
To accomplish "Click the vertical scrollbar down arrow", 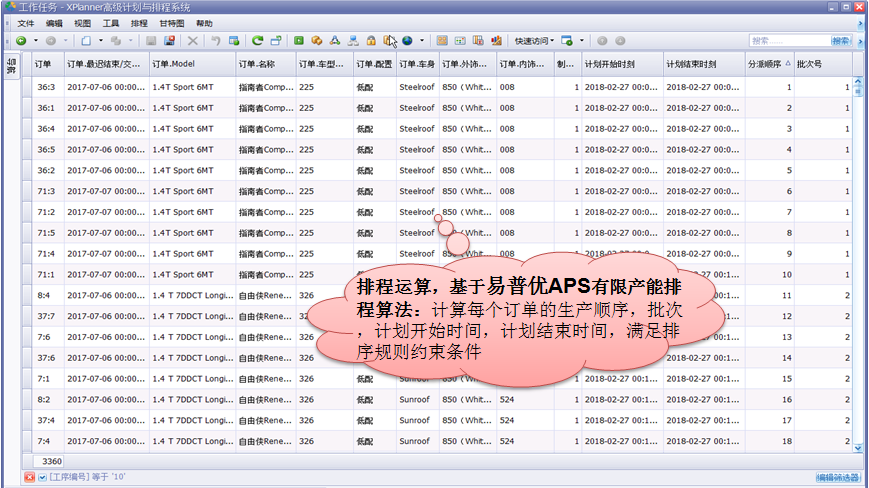I will tap(858, 448).
